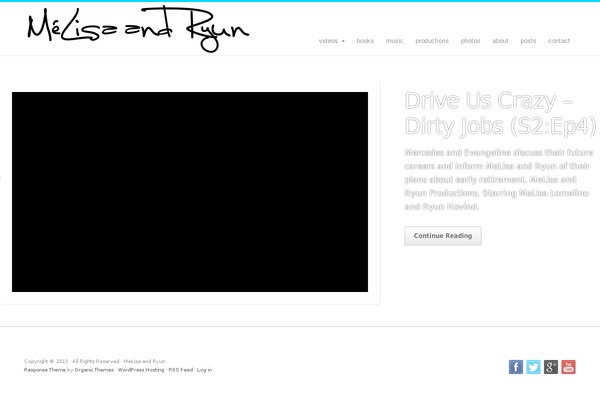This screenshot has width=600, height=400.
Task: Follow the Response Theme footer link
Action: 45,370
